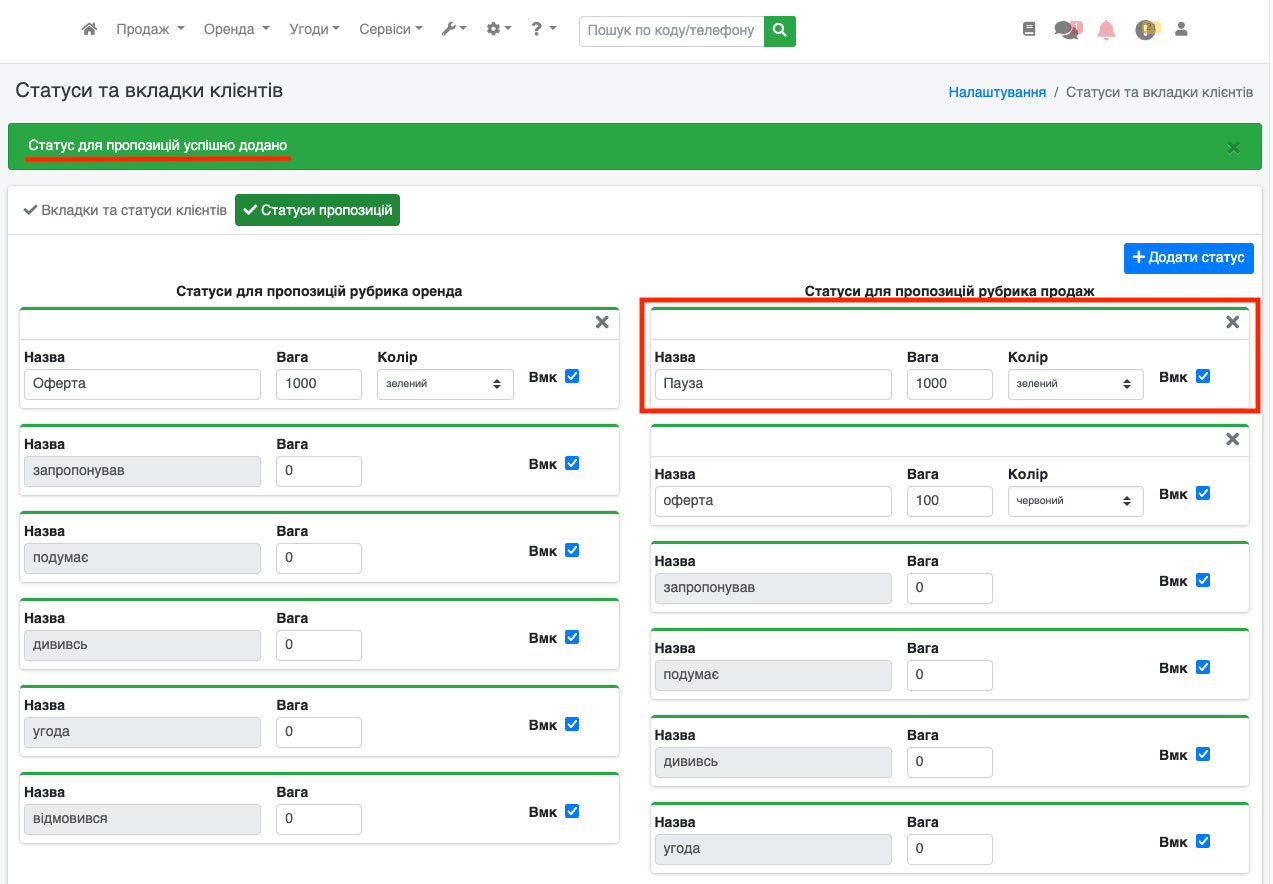
Task: Expand the wrench tools dropdown menu
Action: tap(454, 30)
